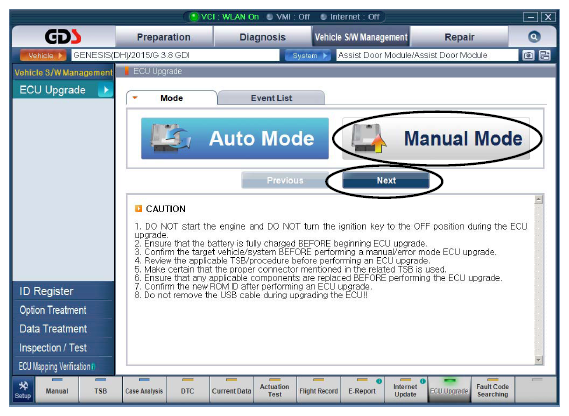Click the camera screenshot icon beside system field
Image resolution: width=569 pixels, height=416 pixels.
[x=528, y=55]
